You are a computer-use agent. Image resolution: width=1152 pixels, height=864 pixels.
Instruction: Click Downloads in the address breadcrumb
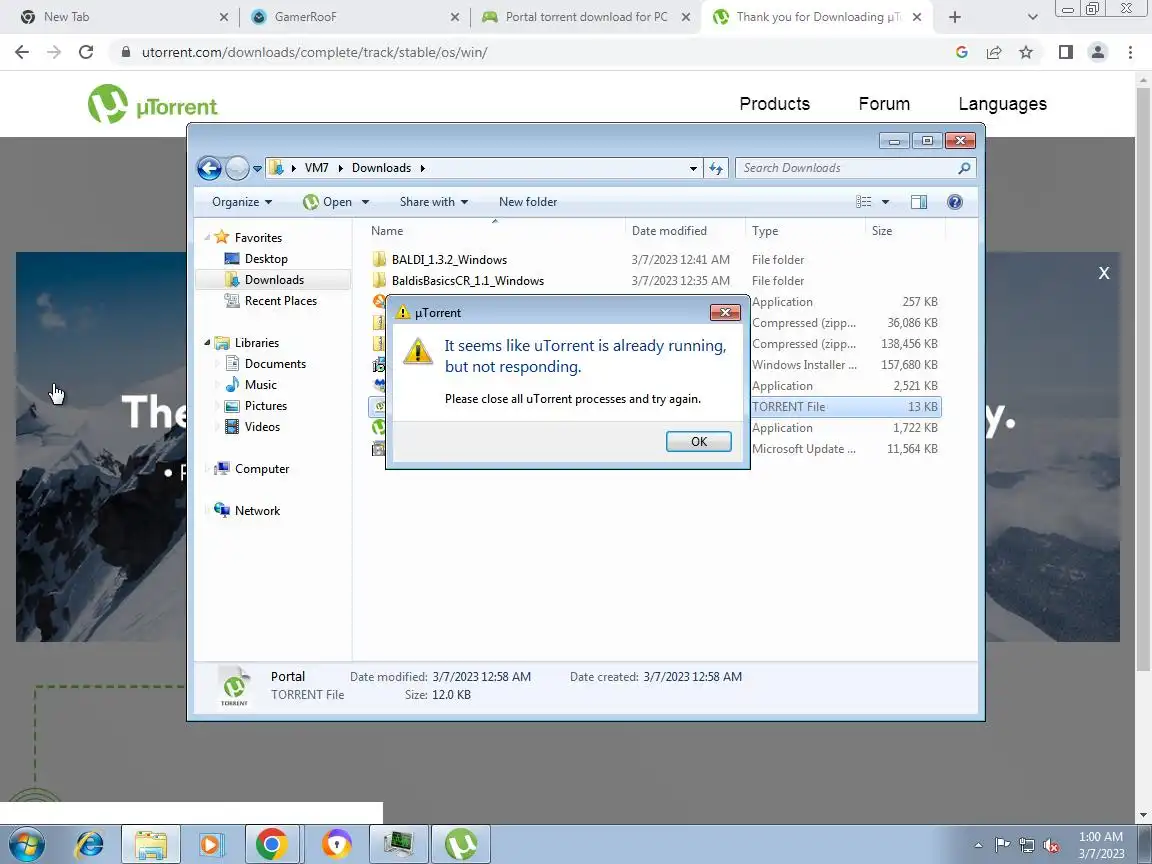tap(381, 168)
